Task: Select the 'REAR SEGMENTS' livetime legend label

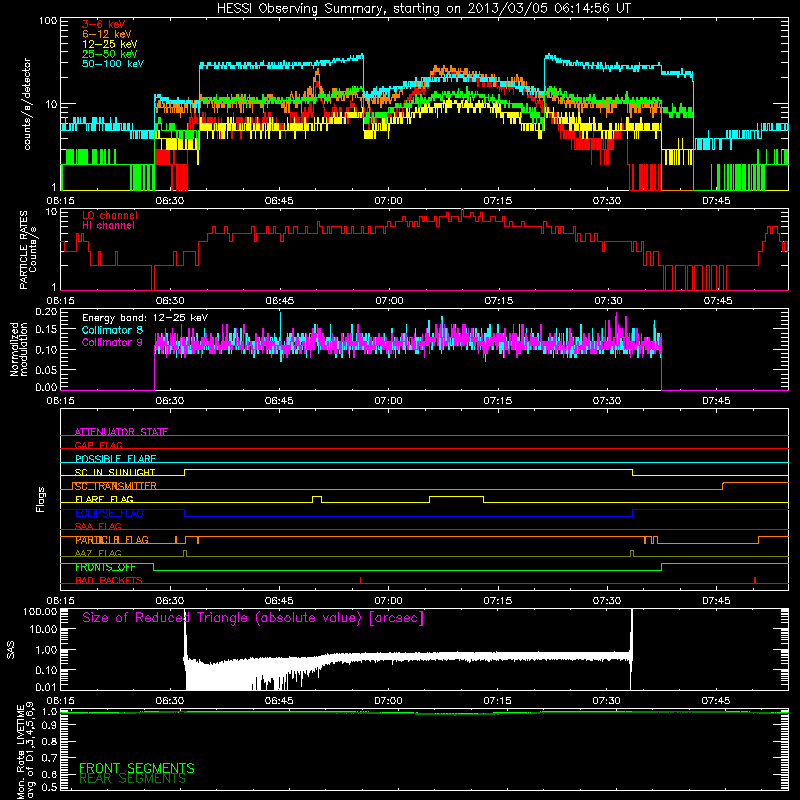Action: pyautogui.click(x=132, y=779)
